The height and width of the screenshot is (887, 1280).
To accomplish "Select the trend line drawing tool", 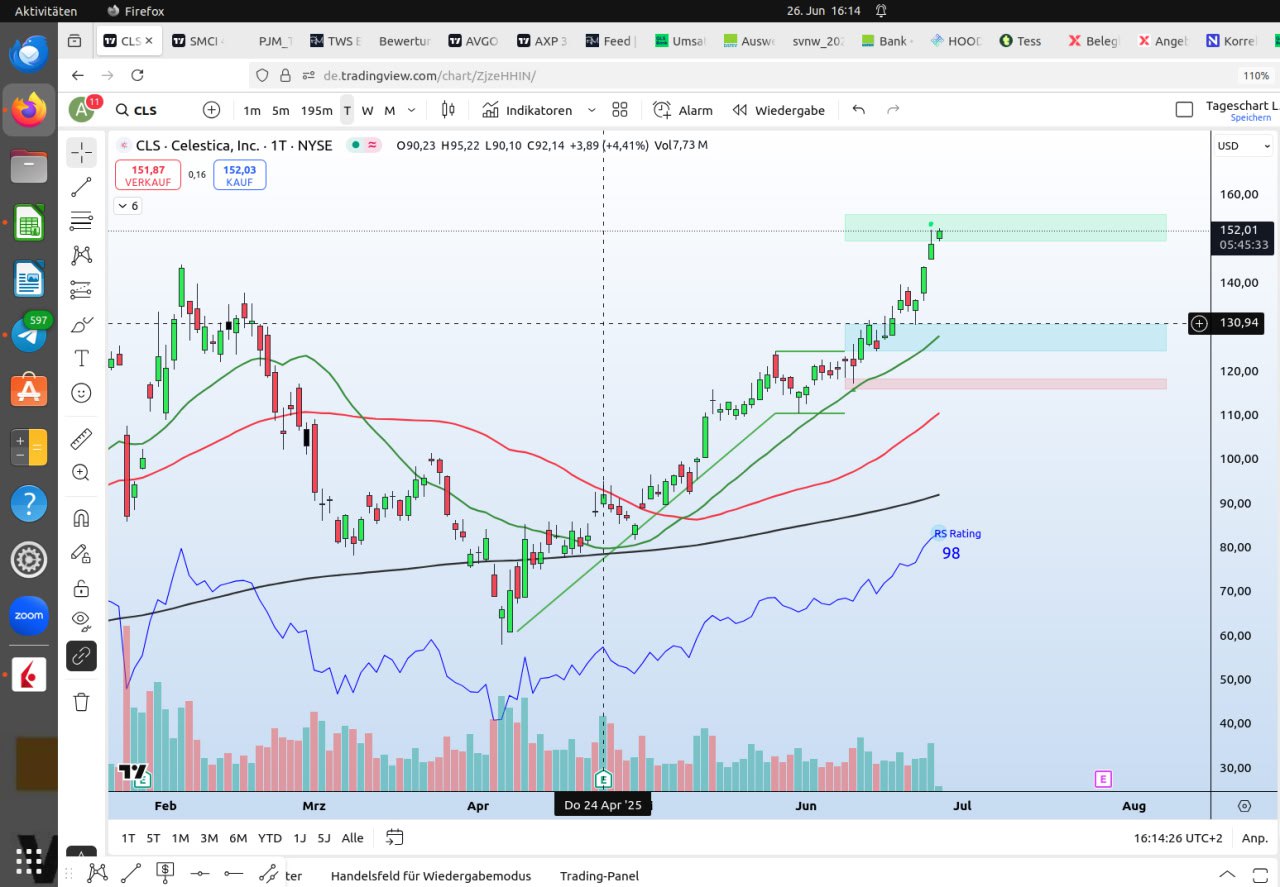I will 81,187.
